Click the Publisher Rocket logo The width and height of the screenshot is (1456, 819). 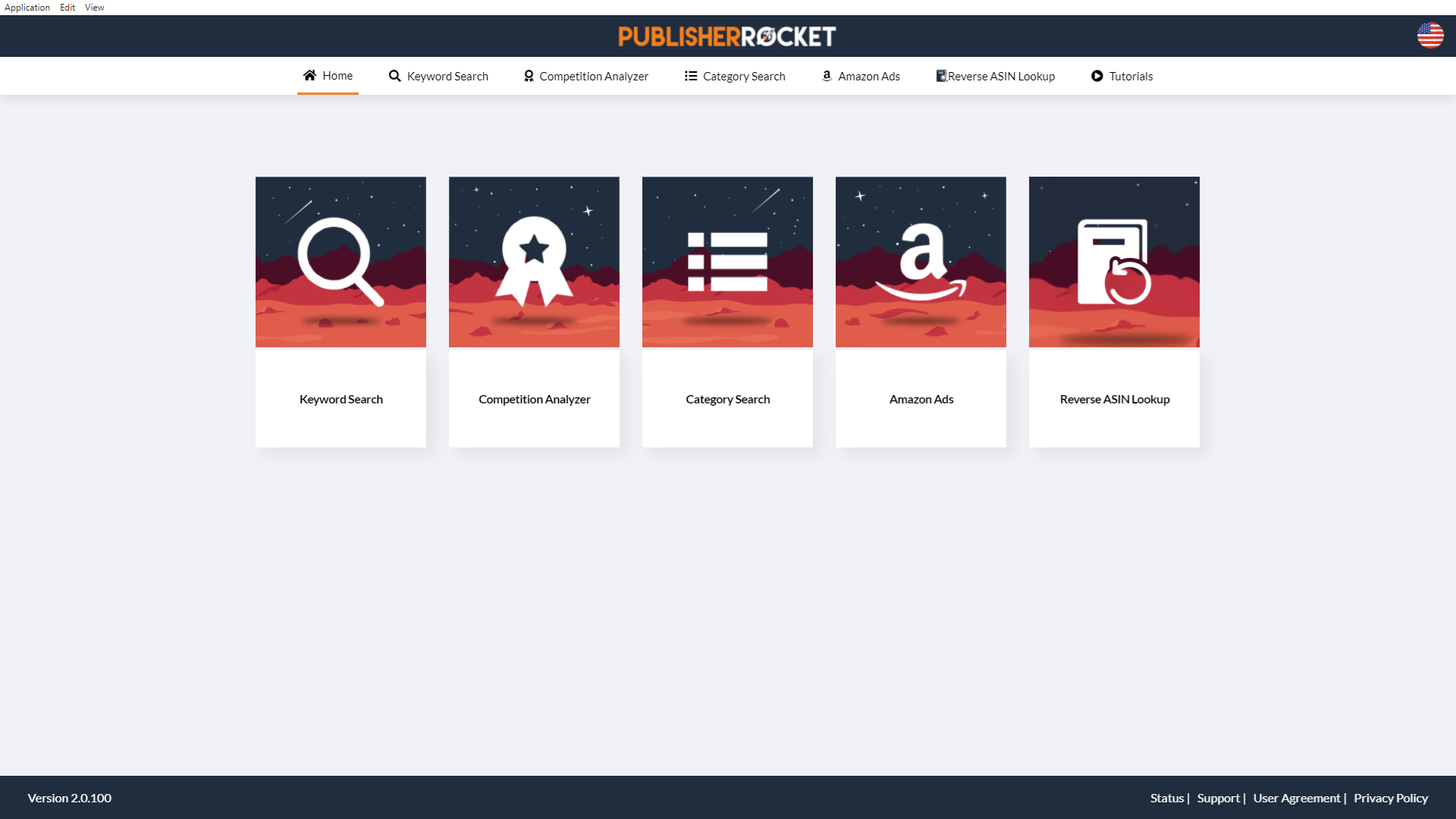727,36
